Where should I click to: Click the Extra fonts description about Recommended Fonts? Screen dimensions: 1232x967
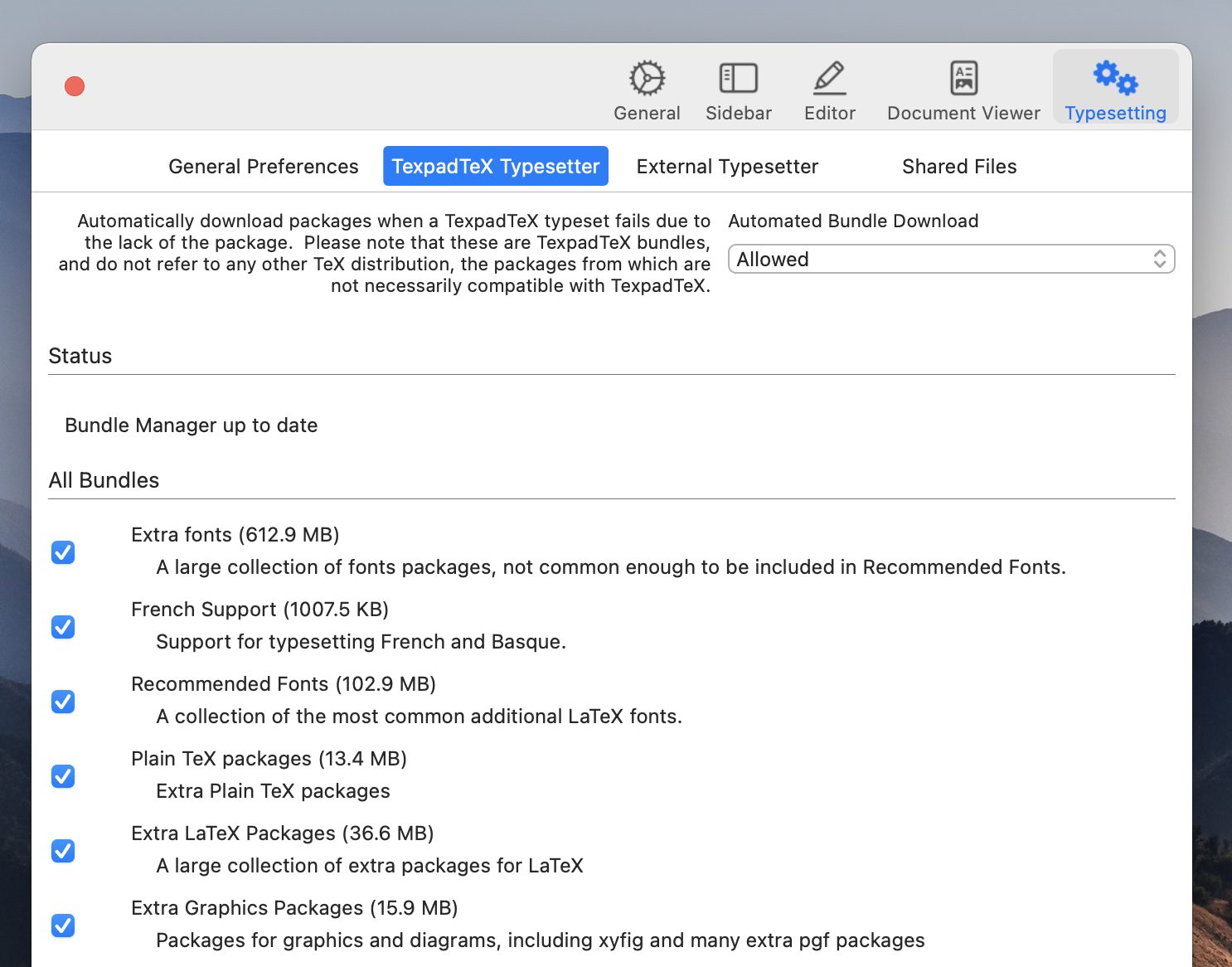click(x=611, y=567)
